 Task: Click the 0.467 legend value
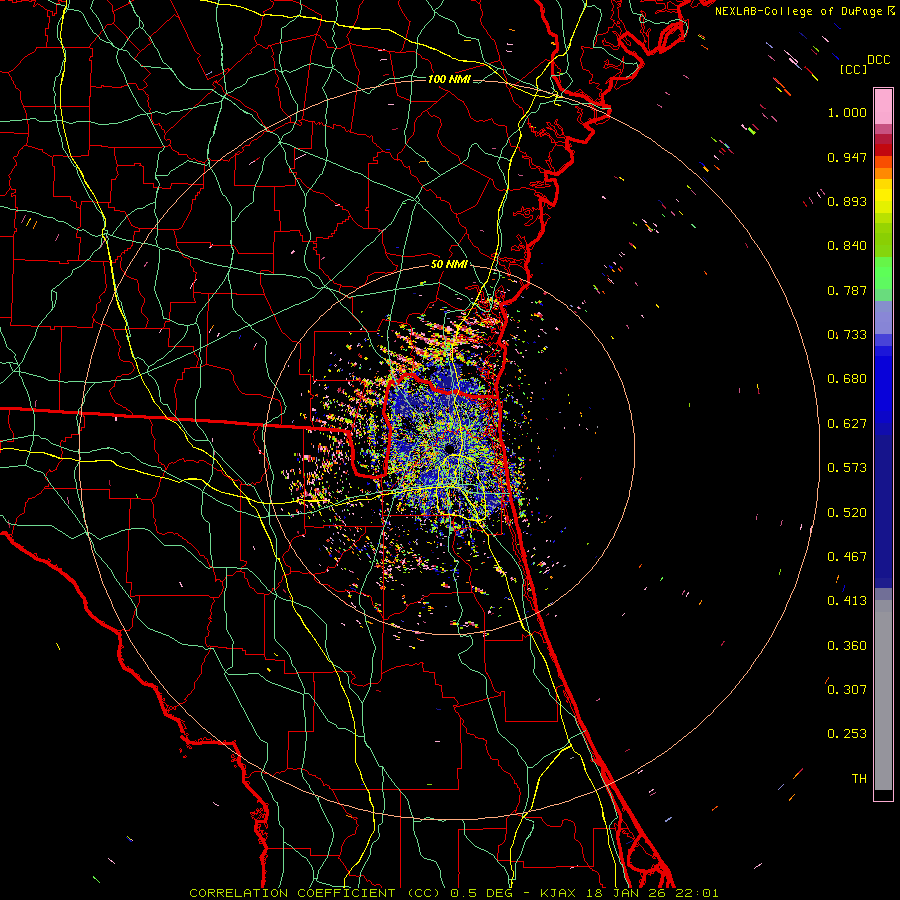[847, 557]
